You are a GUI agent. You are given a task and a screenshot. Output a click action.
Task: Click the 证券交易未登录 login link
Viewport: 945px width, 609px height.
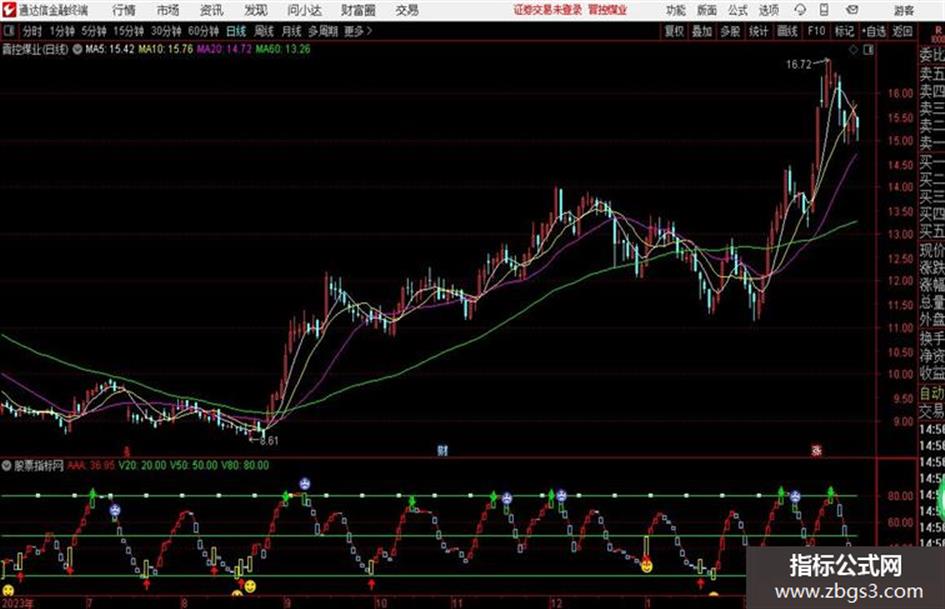coord(548,10)
